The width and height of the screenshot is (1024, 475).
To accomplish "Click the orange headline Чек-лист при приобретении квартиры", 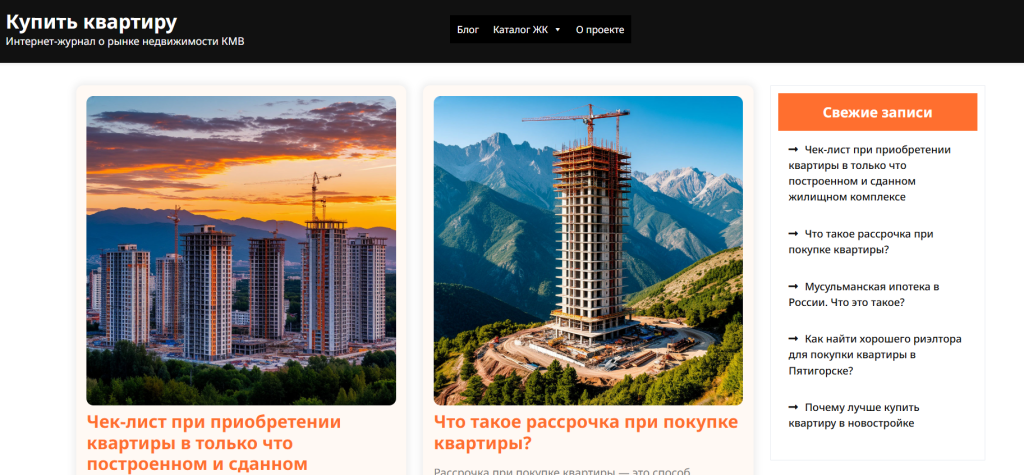I will (x=214, y=443).
